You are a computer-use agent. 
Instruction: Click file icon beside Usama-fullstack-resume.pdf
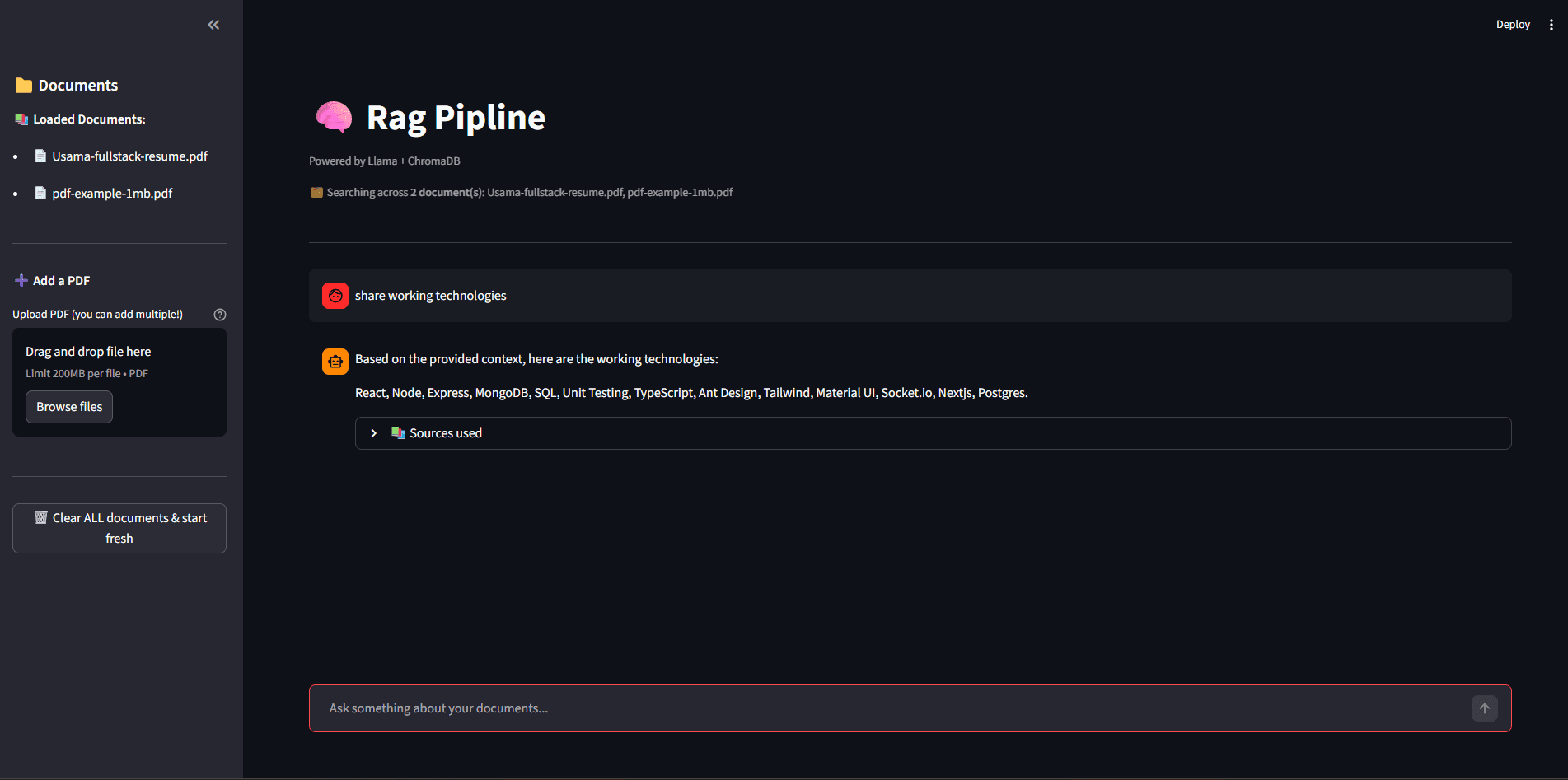point(40,156)
